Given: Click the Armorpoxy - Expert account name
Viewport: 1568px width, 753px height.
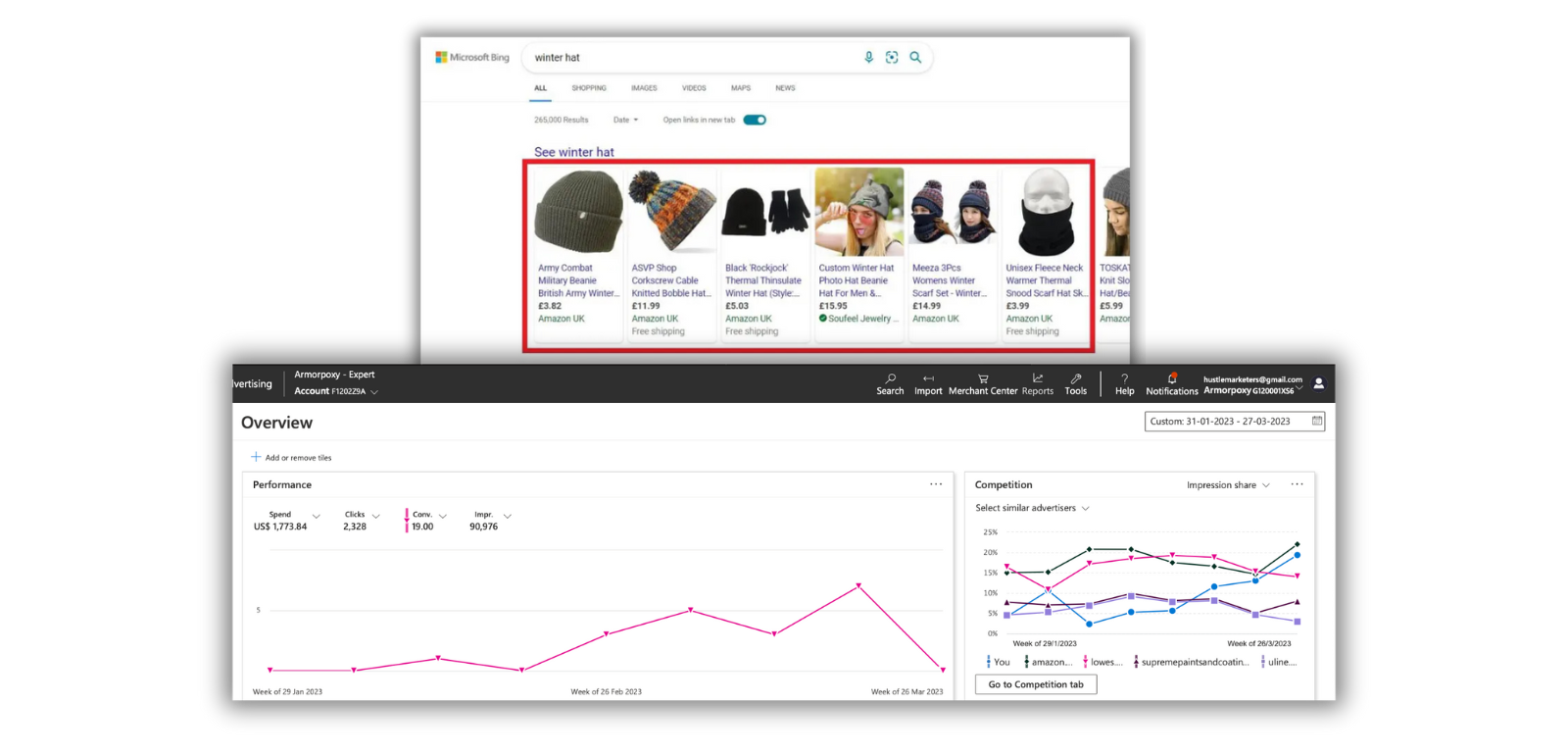Looking at the screenshot, I should [334, 375].
